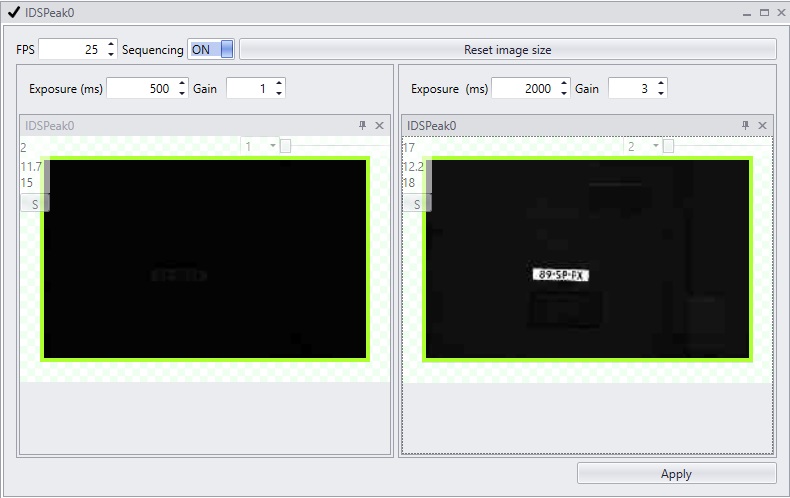
Task: Increase left Exposure 500 with up arrow
Action: pyautogui.click(x=182, y=84)
